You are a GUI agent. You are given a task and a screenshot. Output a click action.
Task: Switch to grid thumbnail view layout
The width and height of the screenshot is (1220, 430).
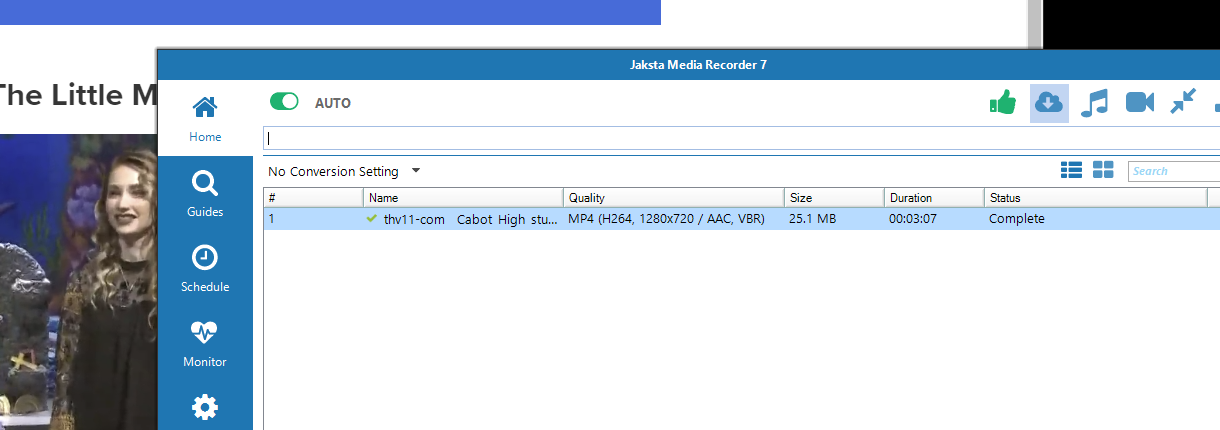click(1103, 170)
